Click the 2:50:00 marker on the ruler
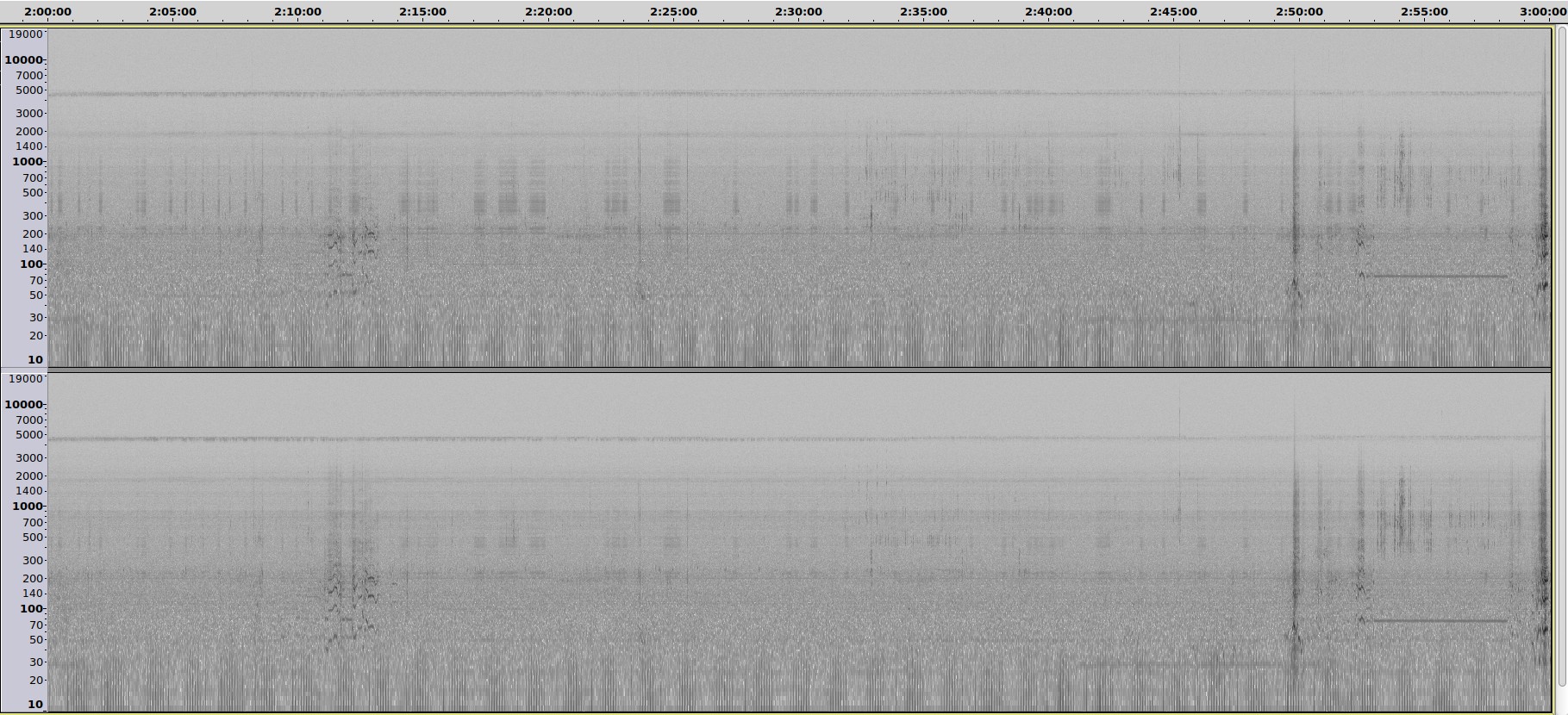 point(1298,12)
